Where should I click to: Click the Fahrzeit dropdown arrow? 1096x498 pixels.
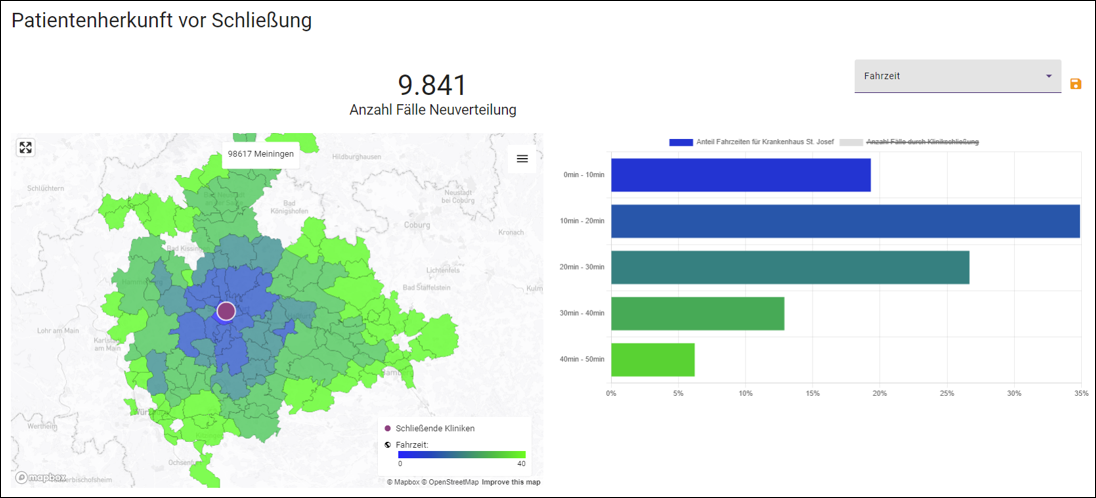point(1049,76)
